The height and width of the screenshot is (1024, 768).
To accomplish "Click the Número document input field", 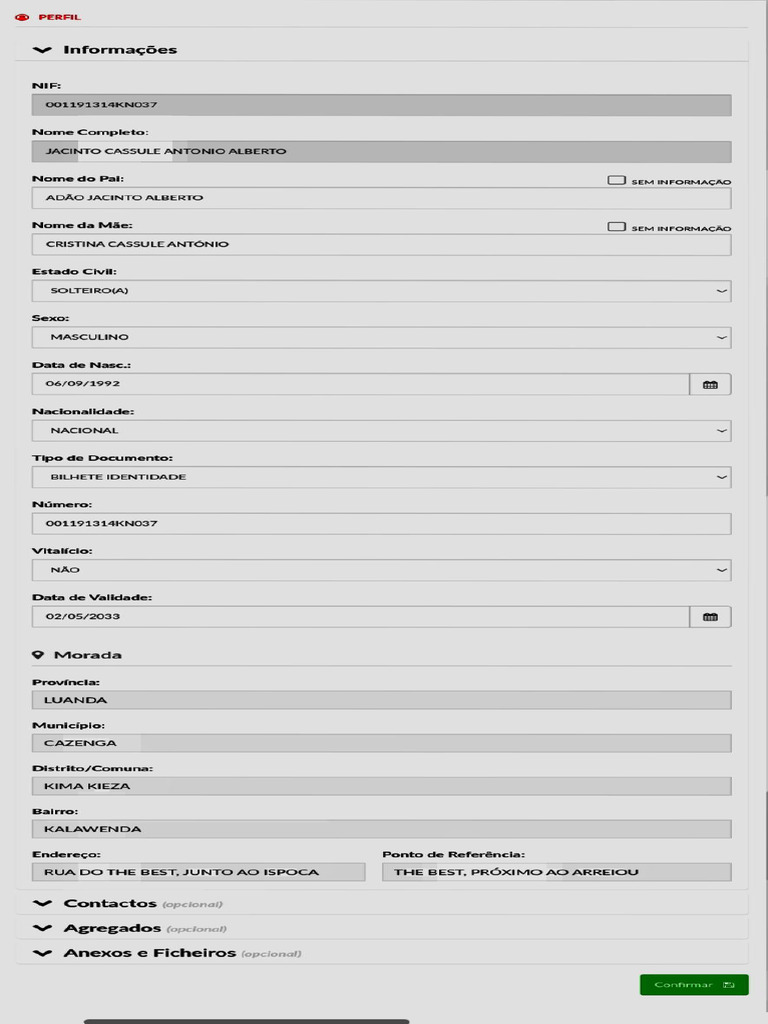I will coord(381,524).
